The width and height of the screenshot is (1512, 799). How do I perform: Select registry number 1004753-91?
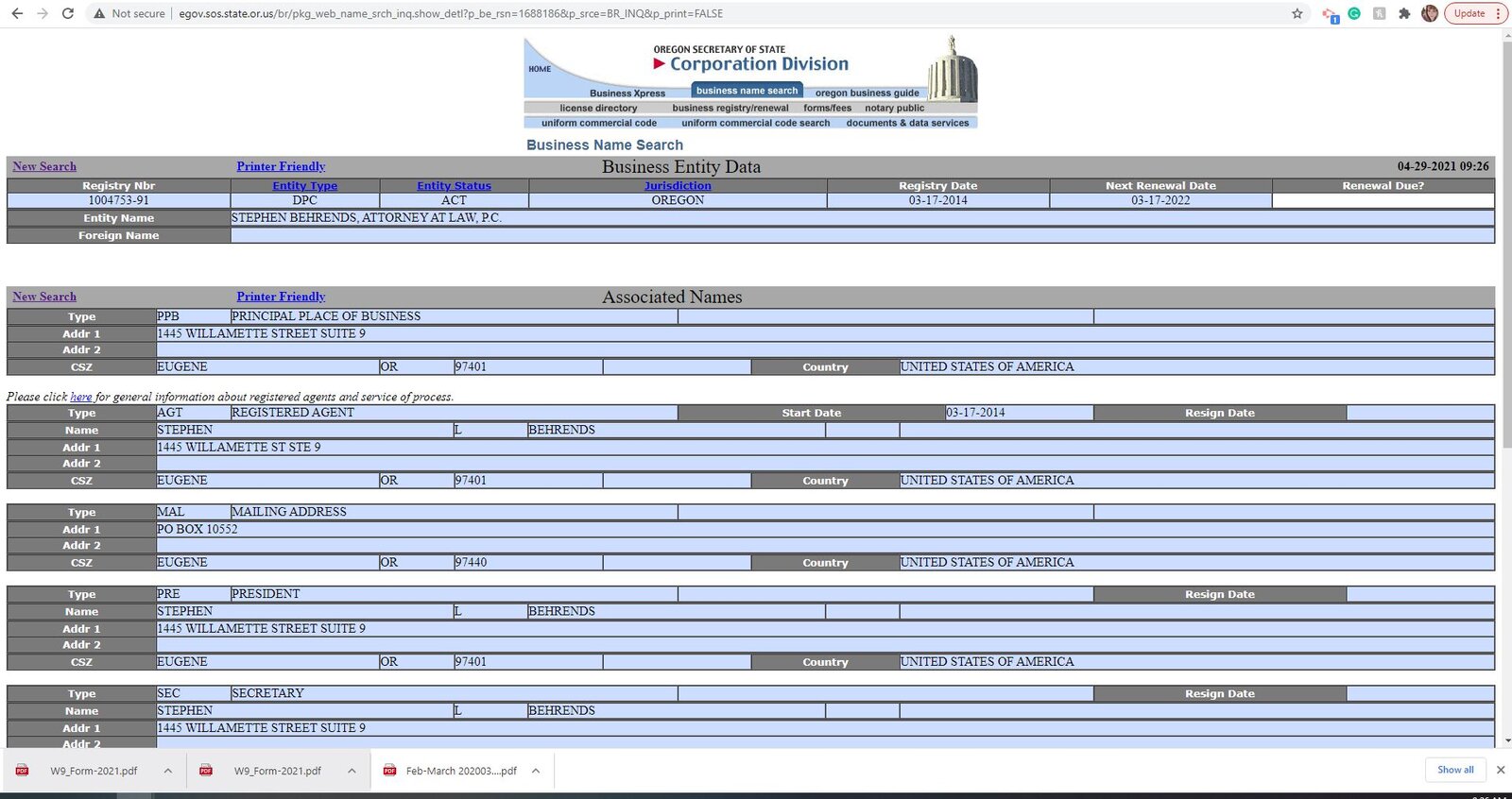118,200
